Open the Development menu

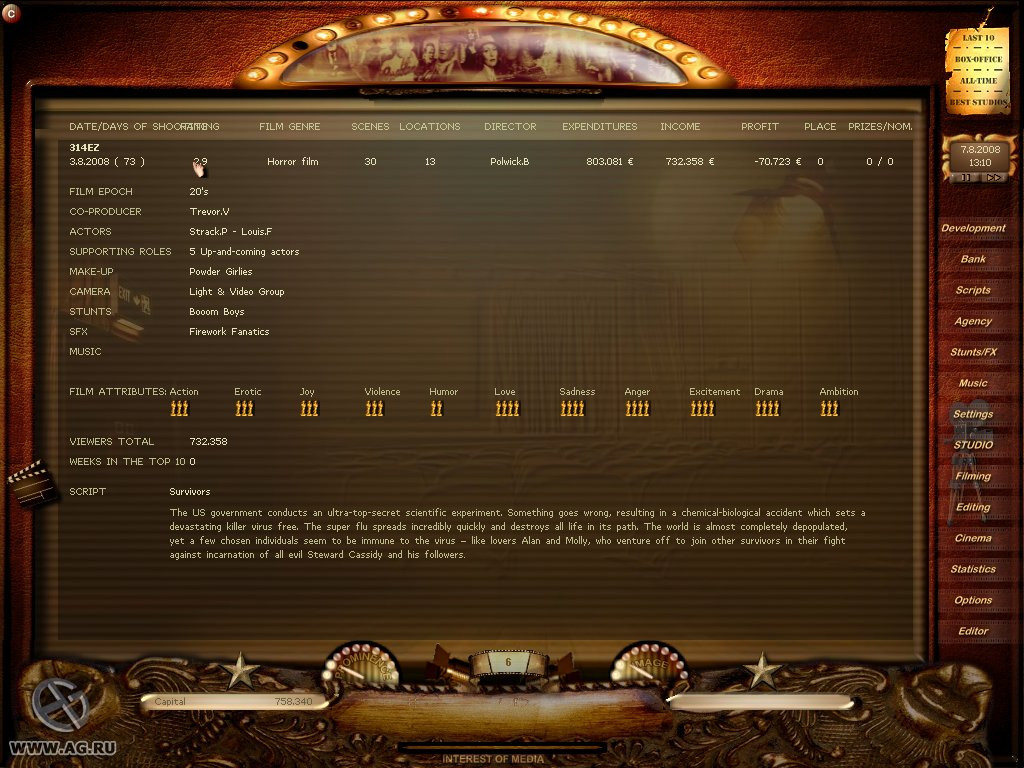(x=973, y=228)
